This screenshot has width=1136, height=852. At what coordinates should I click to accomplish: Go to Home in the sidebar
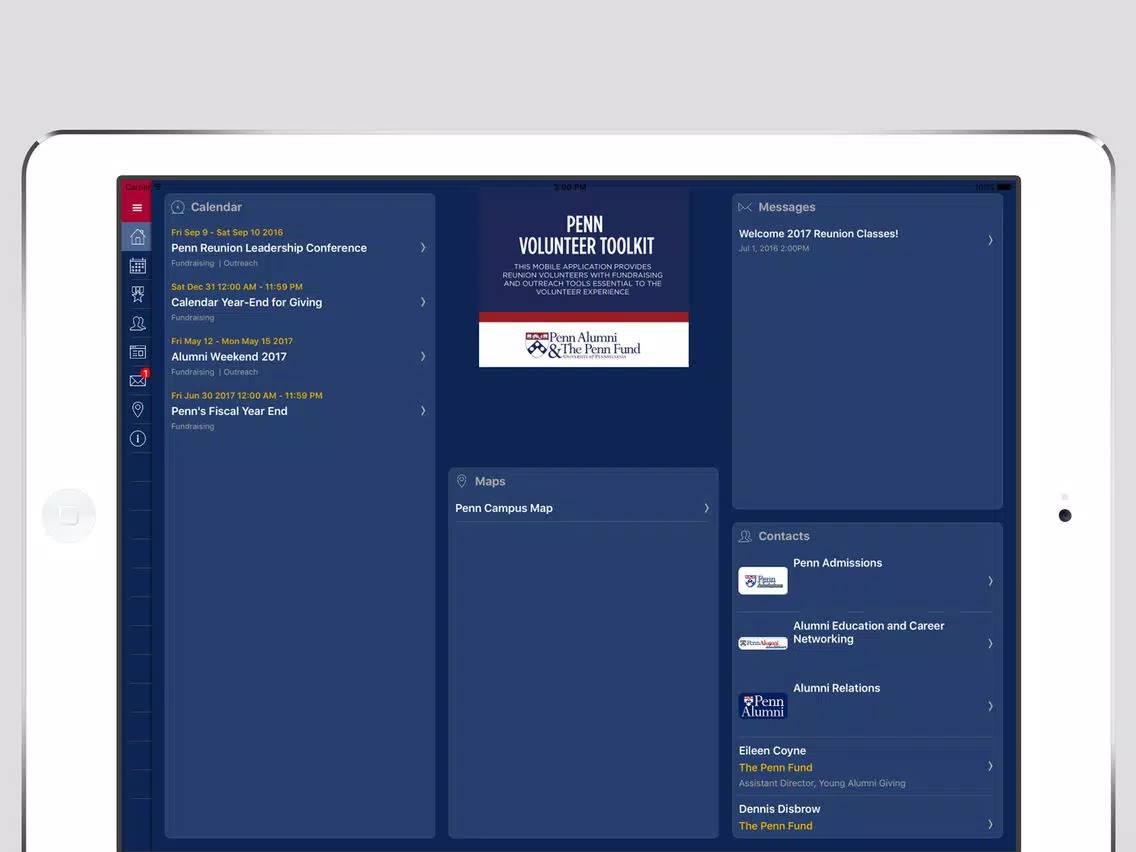coord(137,237)
